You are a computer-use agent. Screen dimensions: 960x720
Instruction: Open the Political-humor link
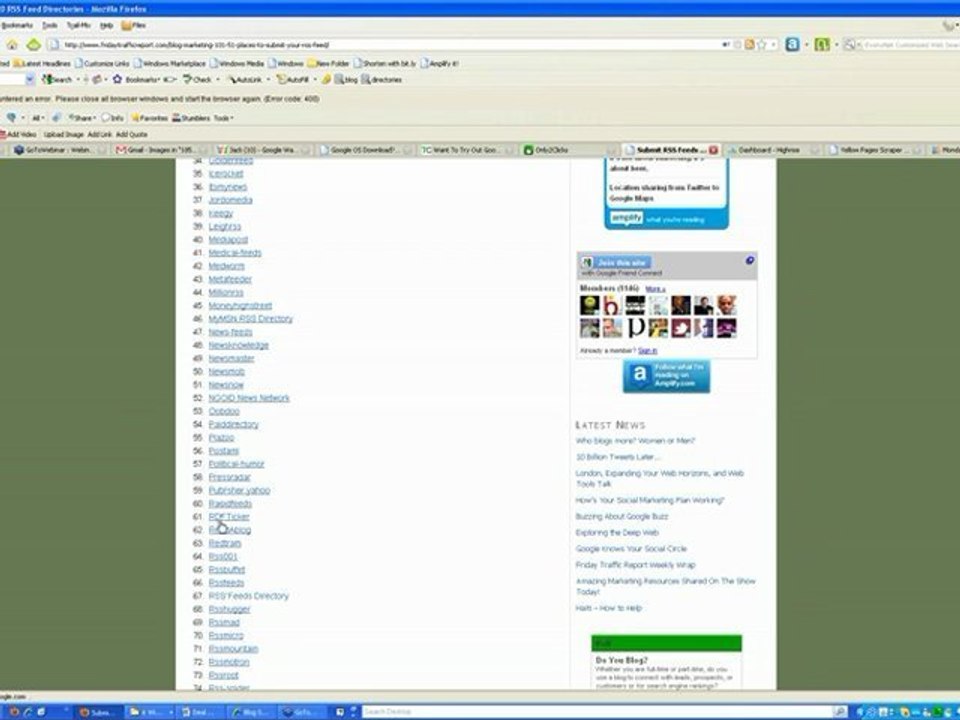point(236,464)
